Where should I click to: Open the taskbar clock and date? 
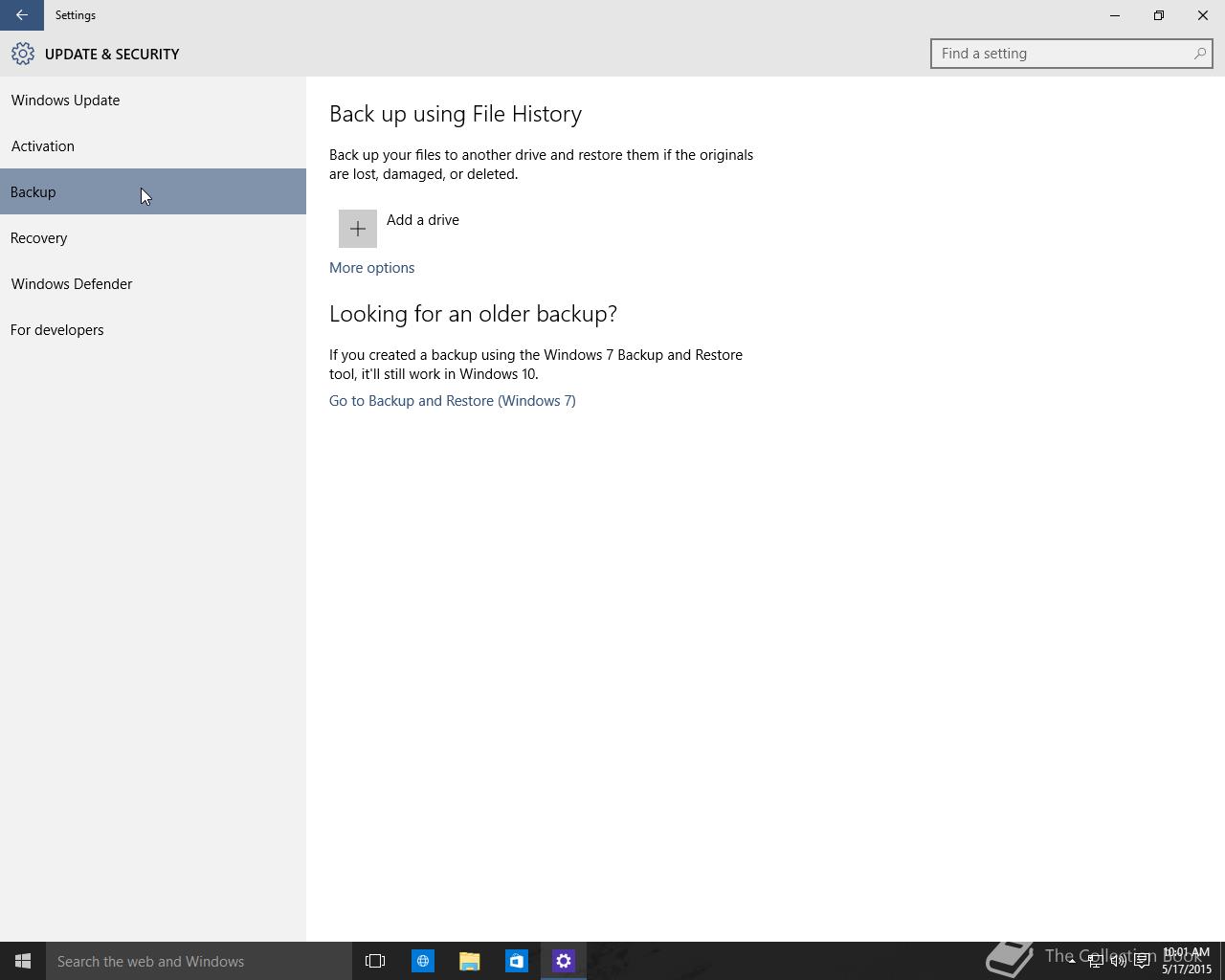click(x=1187, y=961)
